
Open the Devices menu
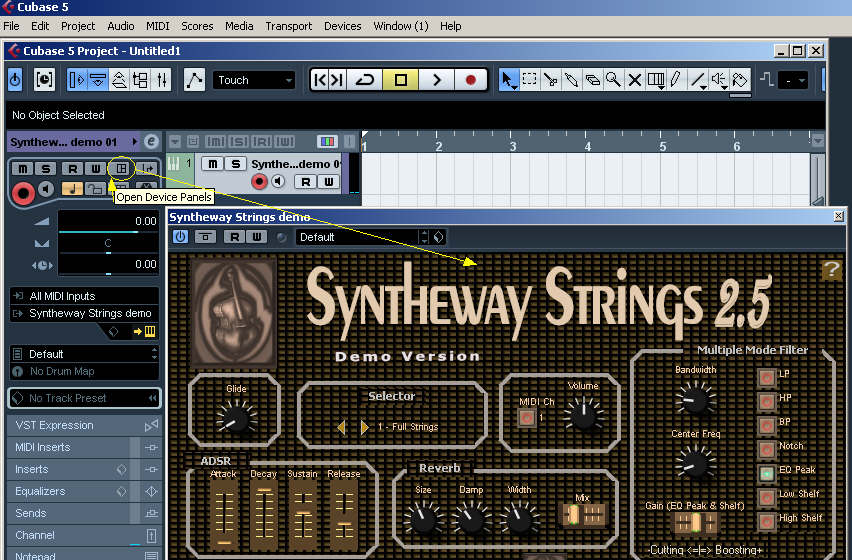342,26
